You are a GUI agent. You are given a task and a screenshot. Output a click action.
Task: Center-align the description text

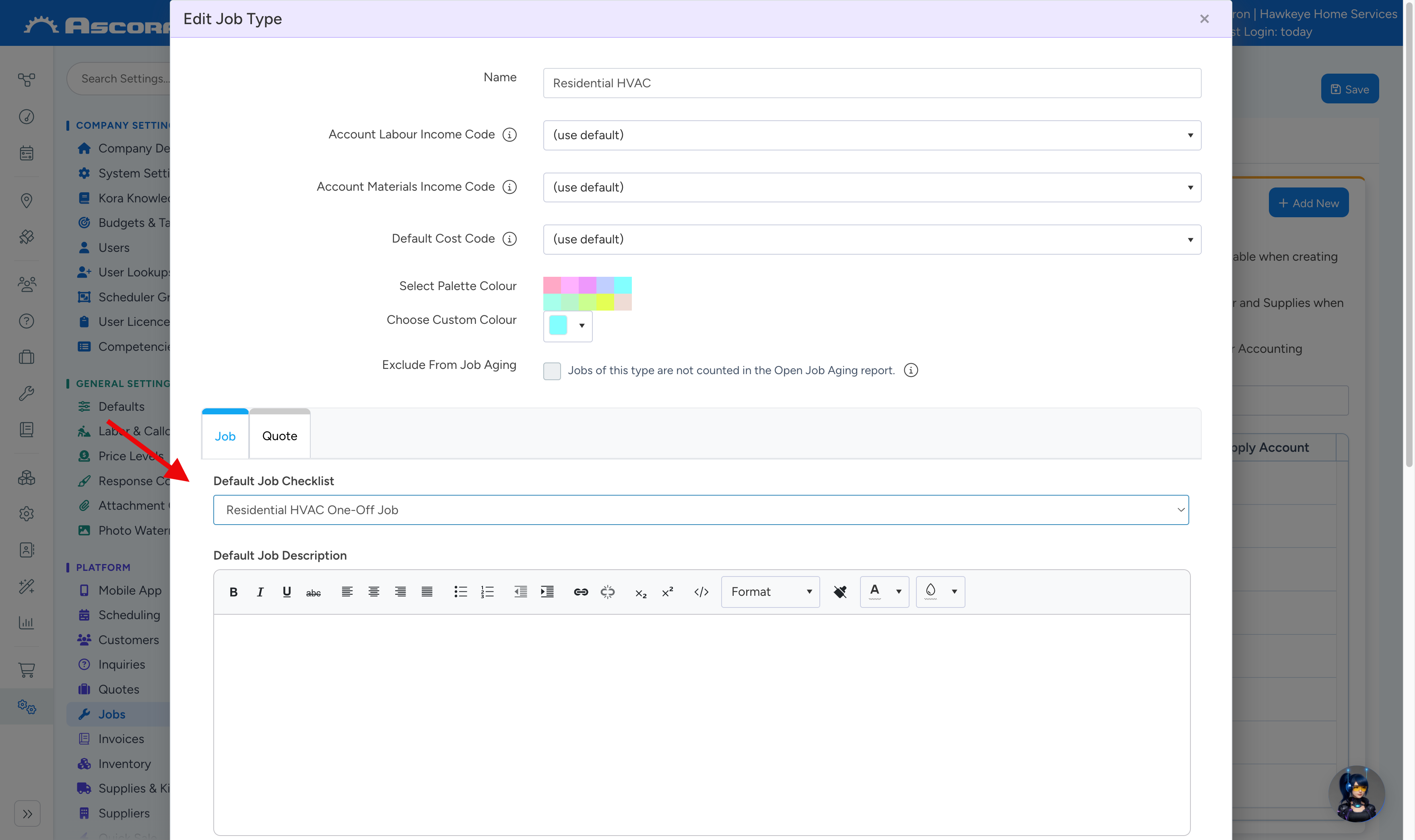(x=374, y=592)
